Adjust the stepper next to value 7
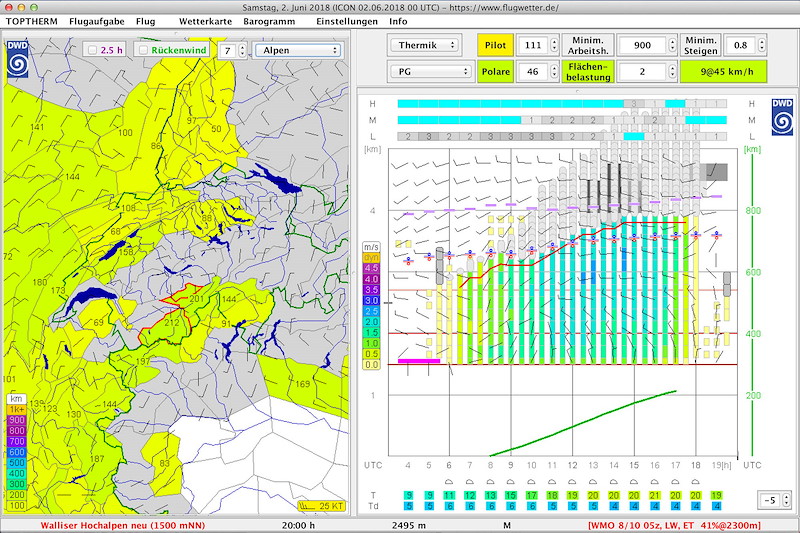Viewport: 800px width, 533px height. pyautogui.click(x=242, y=50)
